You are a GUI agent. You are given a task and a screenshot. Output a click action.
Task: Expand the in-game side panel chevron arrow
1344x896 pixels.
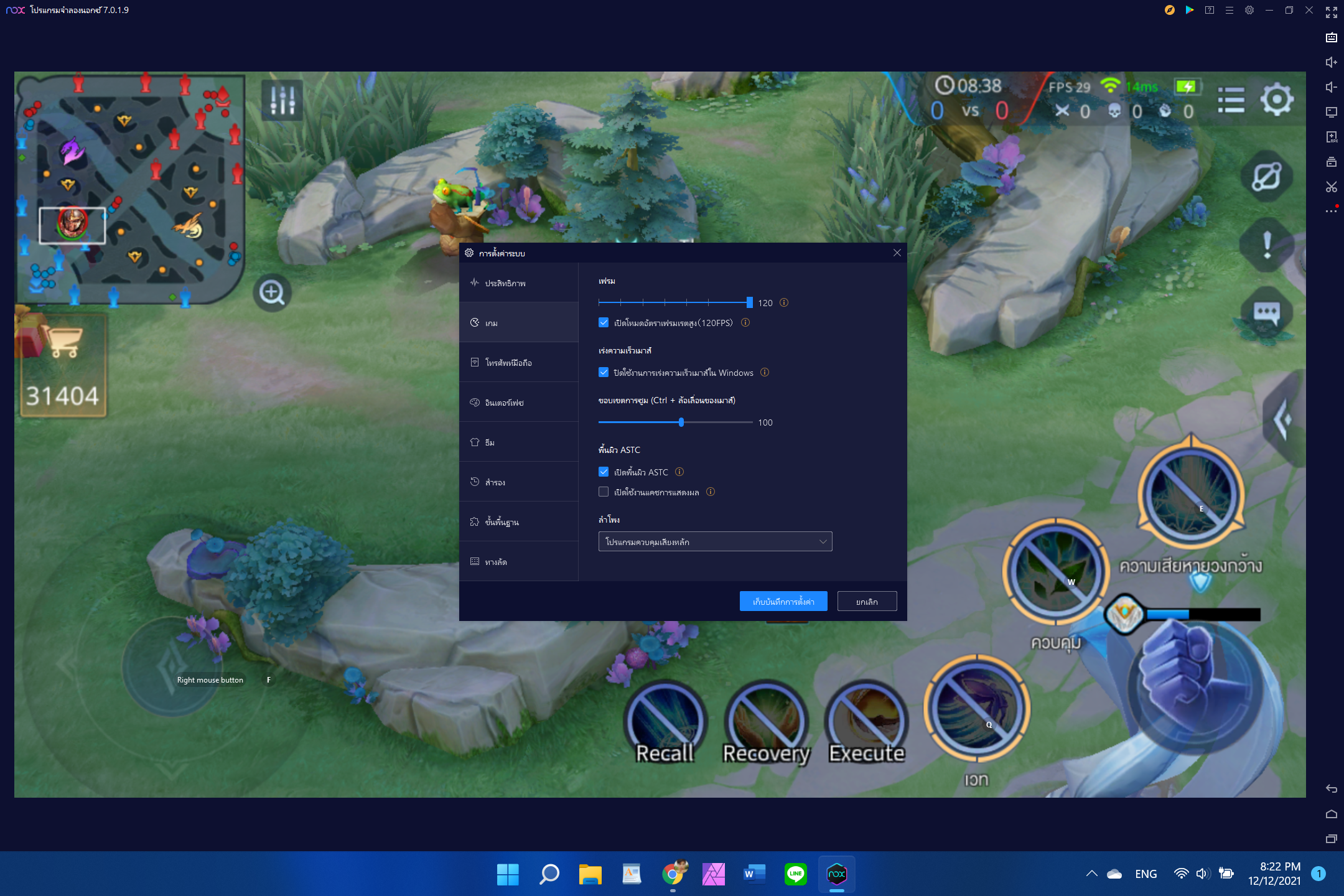point(1284,420)
